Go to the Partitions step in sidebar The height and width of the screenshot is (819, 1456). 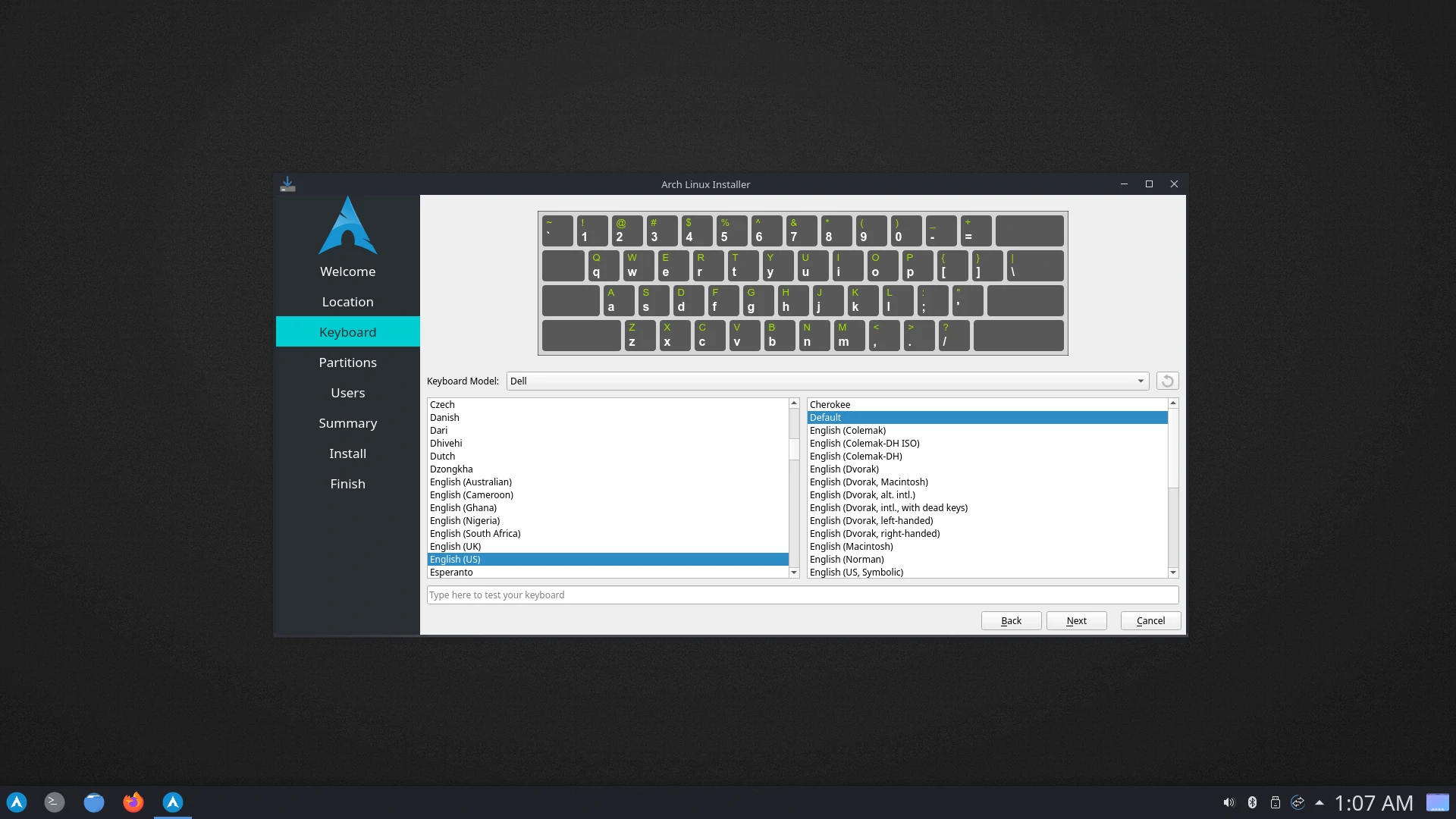347,362
